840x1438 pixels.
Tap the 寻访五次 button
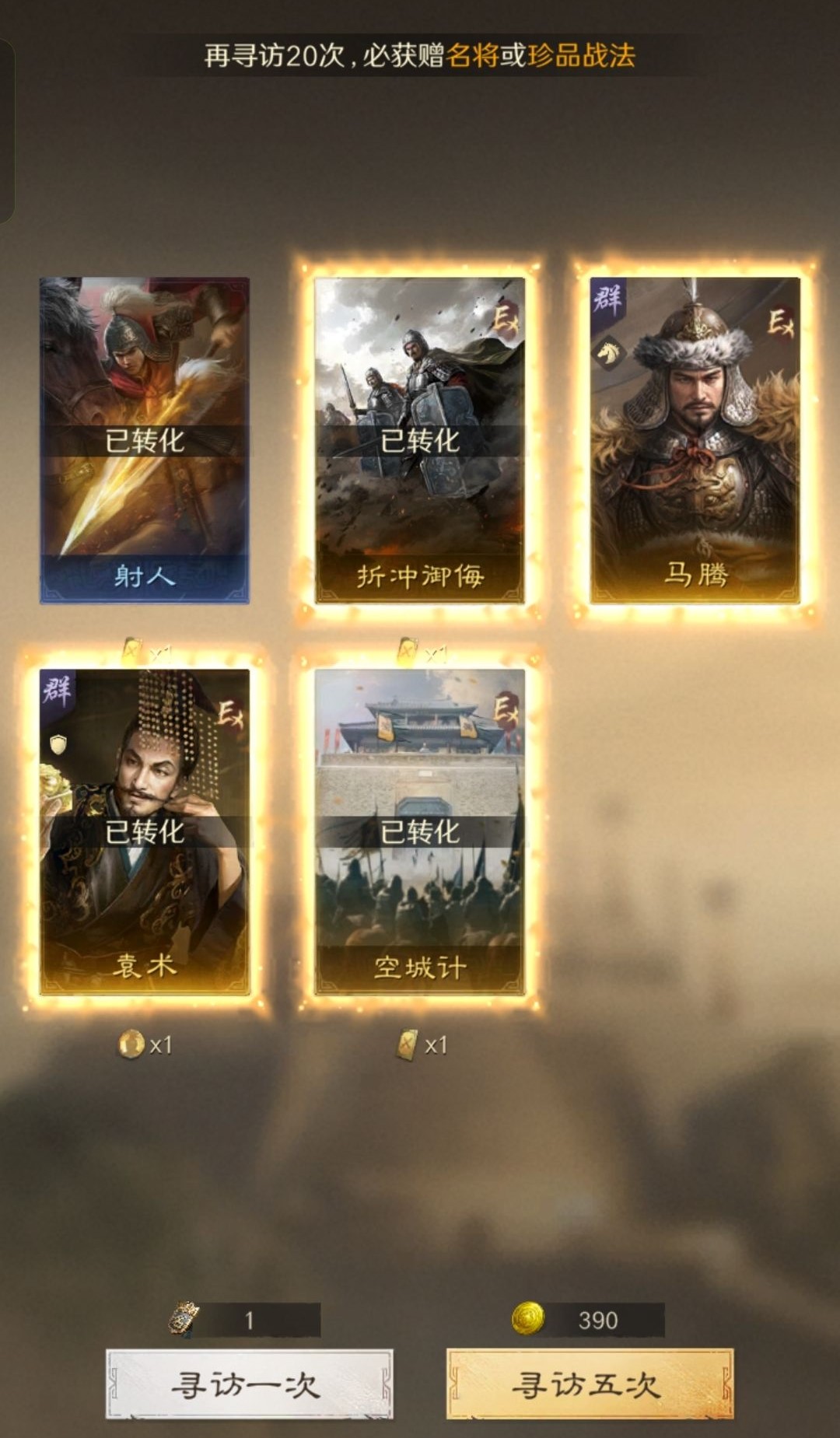pos(590,1384)
